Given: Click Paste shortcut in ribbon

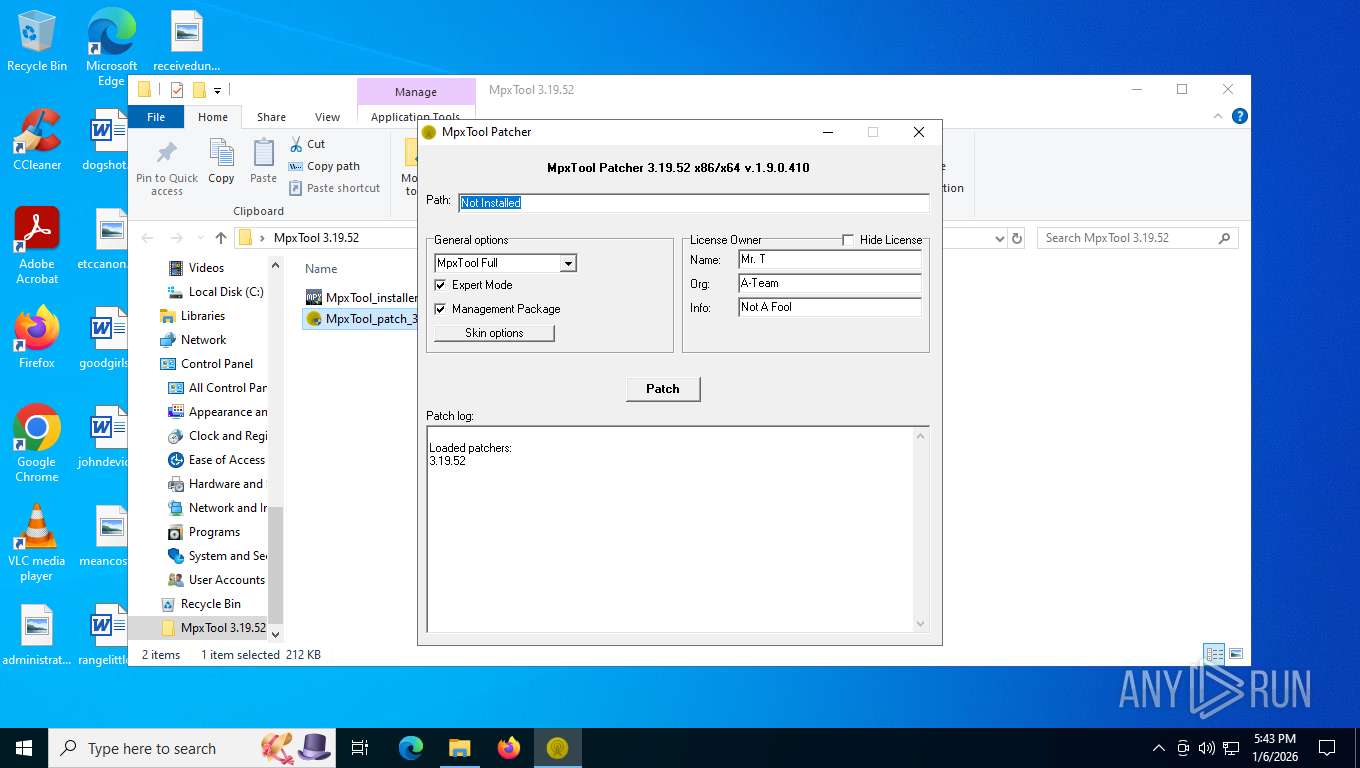Looking at the screenshot, I should point(335,188).
